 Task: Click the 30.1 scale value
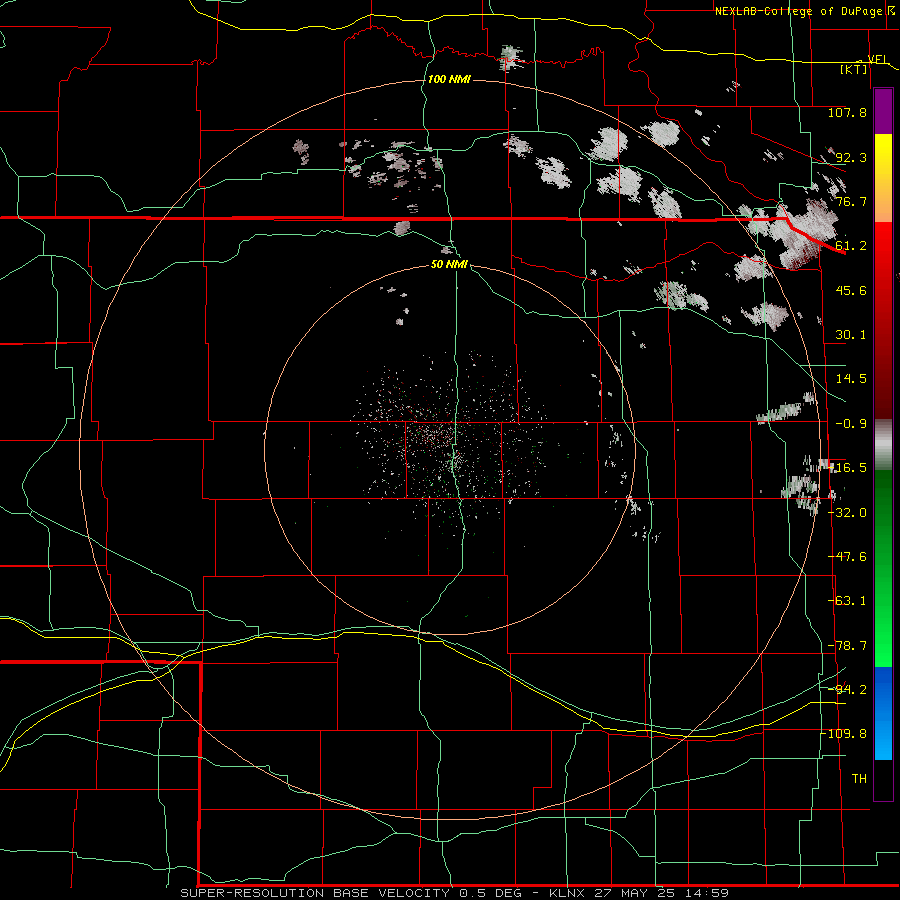pyautogui.click(x=851, y=335)
